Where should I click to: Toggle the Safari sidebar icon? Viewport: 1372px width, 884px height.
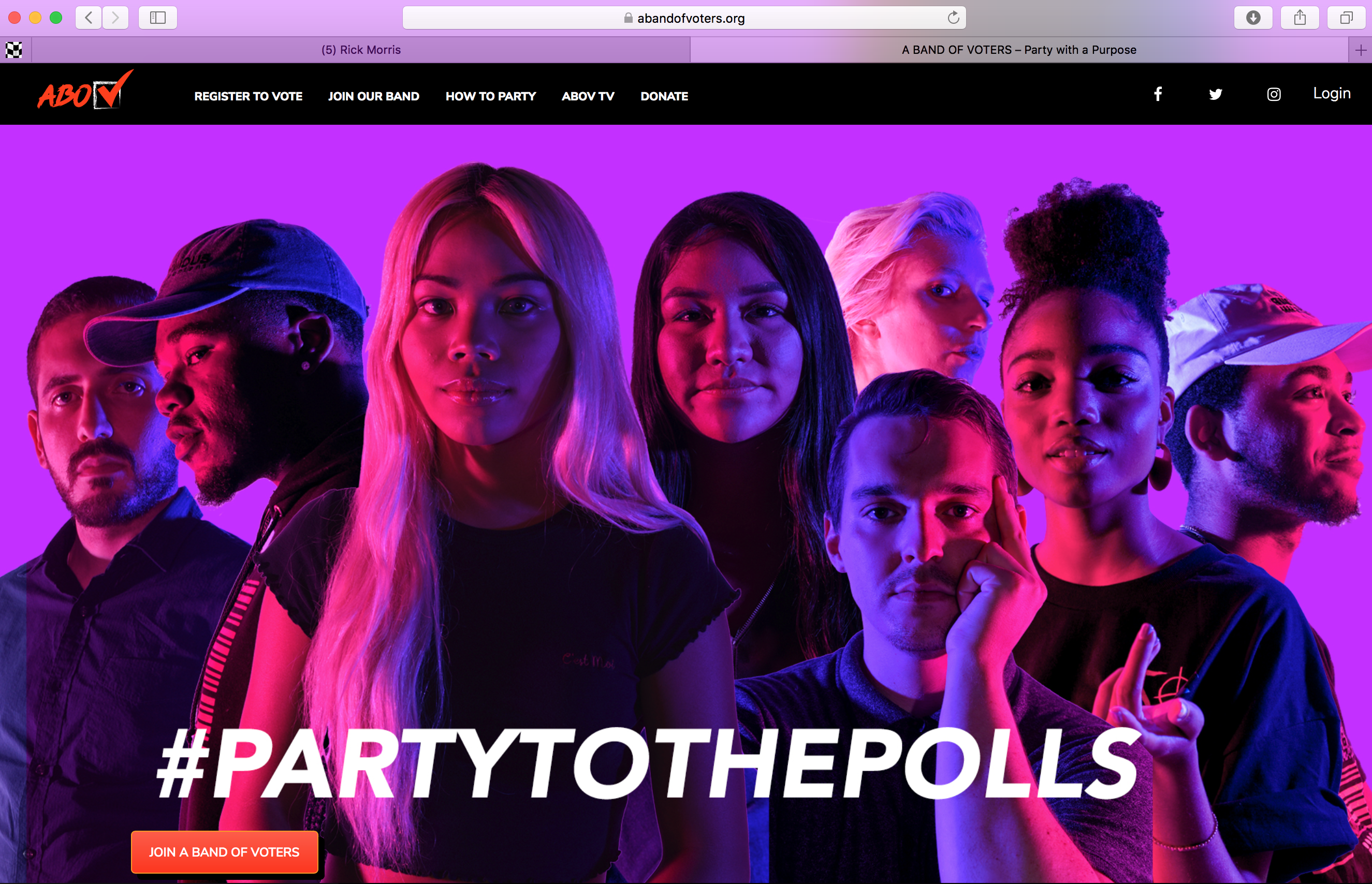[x=158, y=18]
